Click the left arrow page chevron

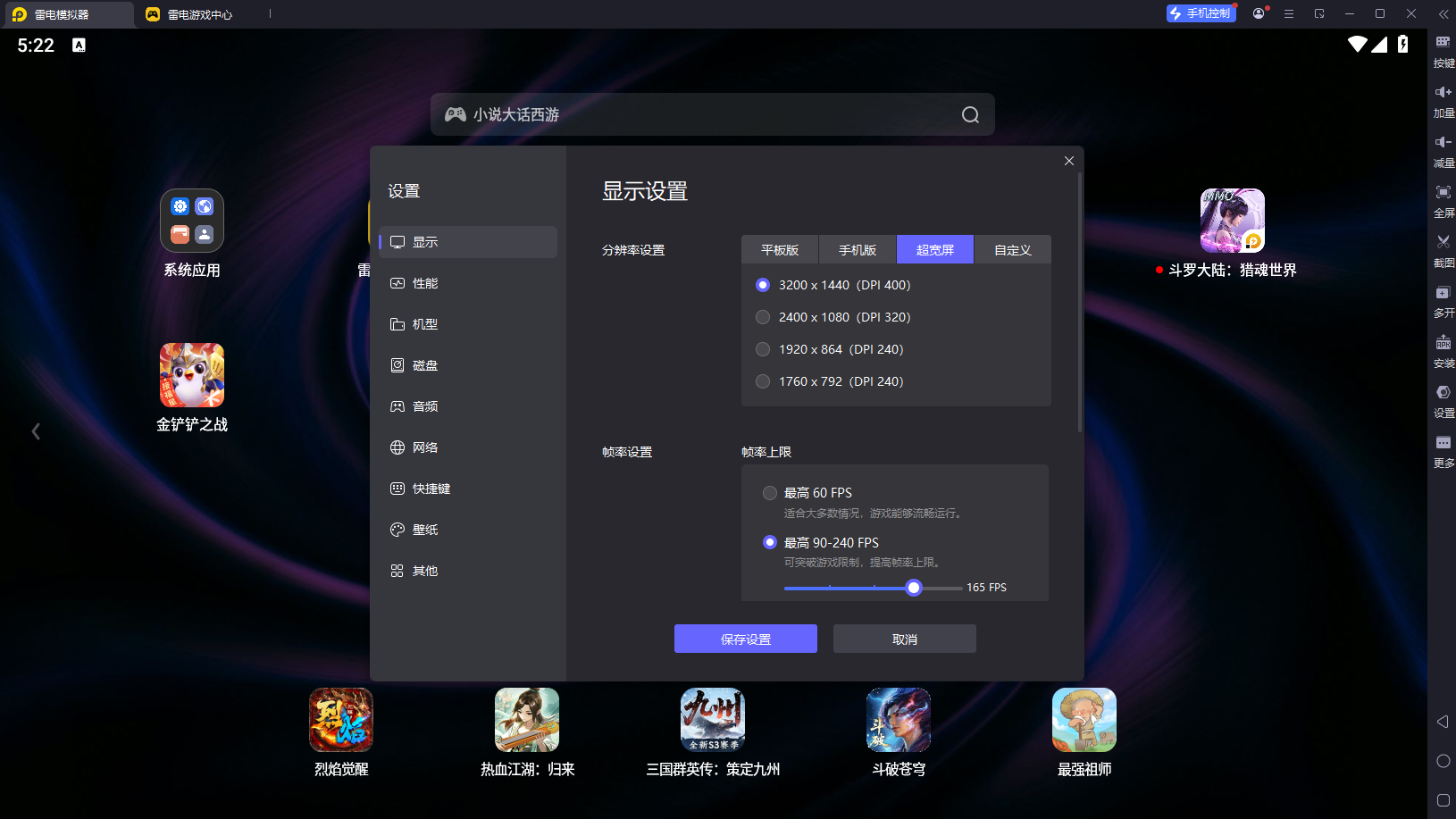point(36,431)
